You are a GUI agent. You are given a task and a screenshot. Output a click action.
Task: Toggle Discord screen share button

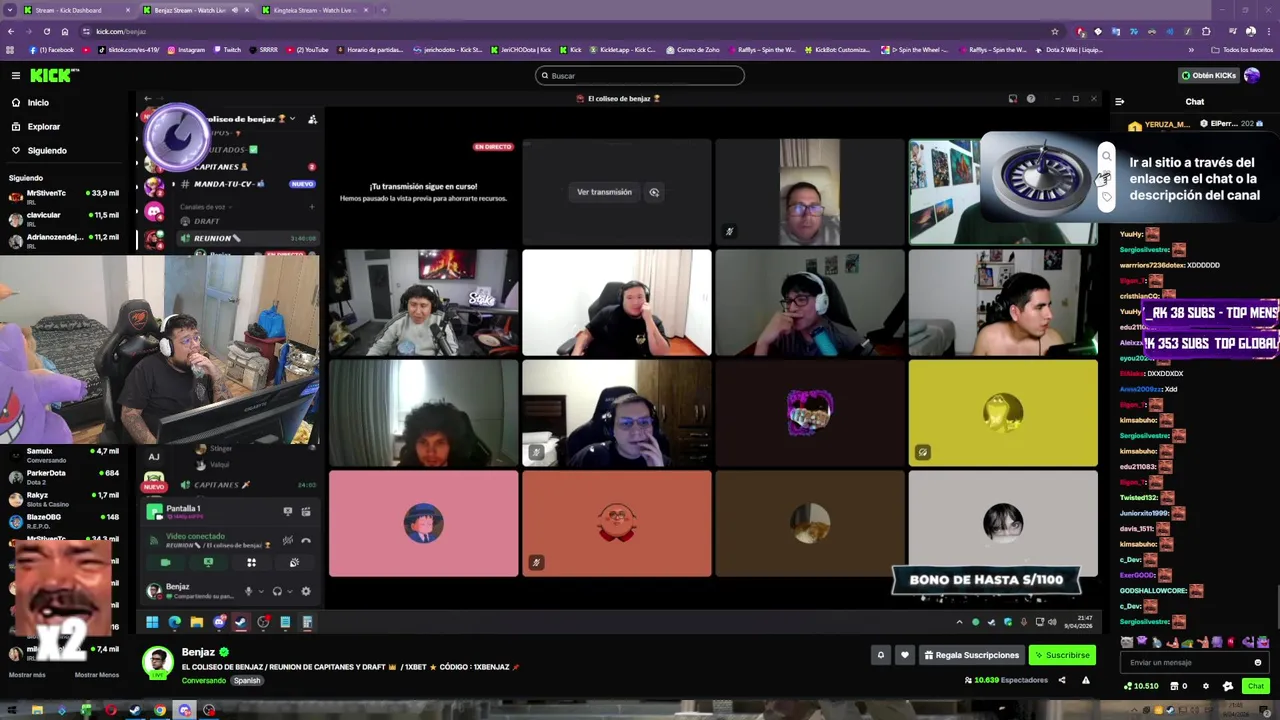208,562
